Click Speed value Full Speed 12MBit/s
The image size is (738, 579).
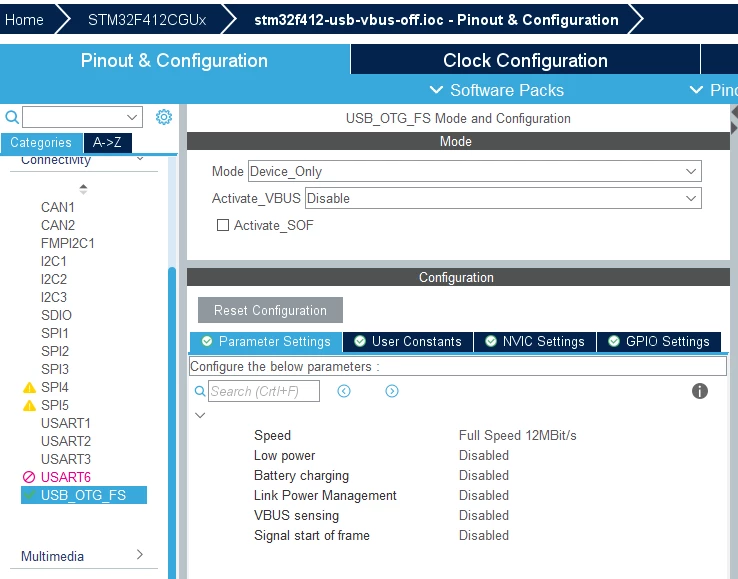[517, 435]
